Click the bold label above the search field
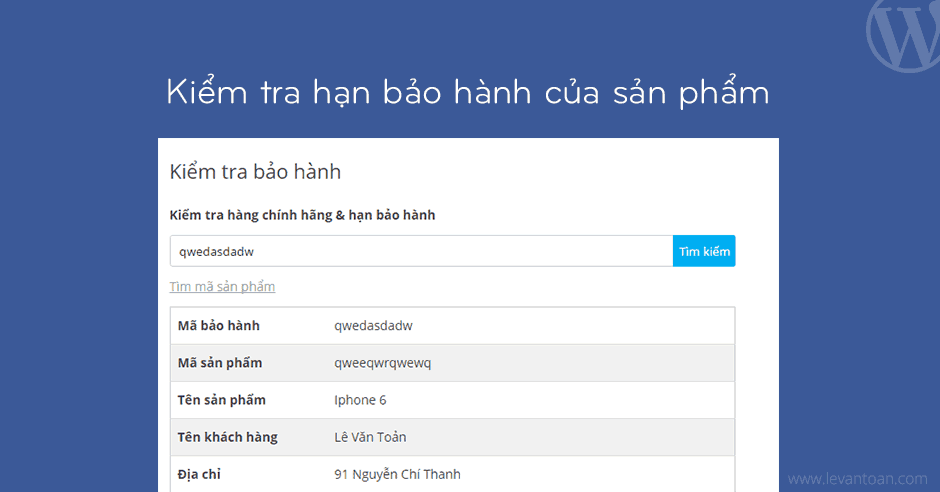Viewport: 940px width, 492px height. pyautogui.click(x=302, y=215)
